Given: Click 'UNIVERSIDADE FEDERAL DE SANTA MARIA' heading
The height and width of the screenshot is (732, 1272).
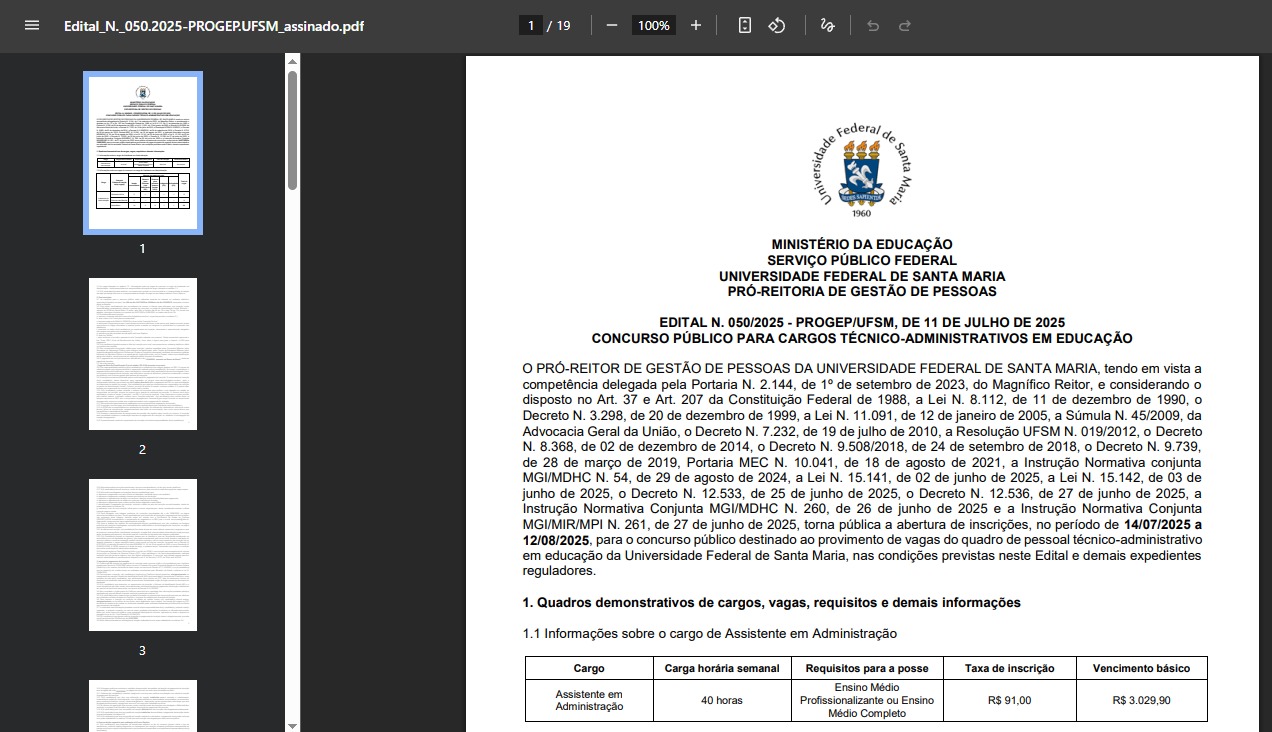Looking at the screenshot, I should coord(862,276).
